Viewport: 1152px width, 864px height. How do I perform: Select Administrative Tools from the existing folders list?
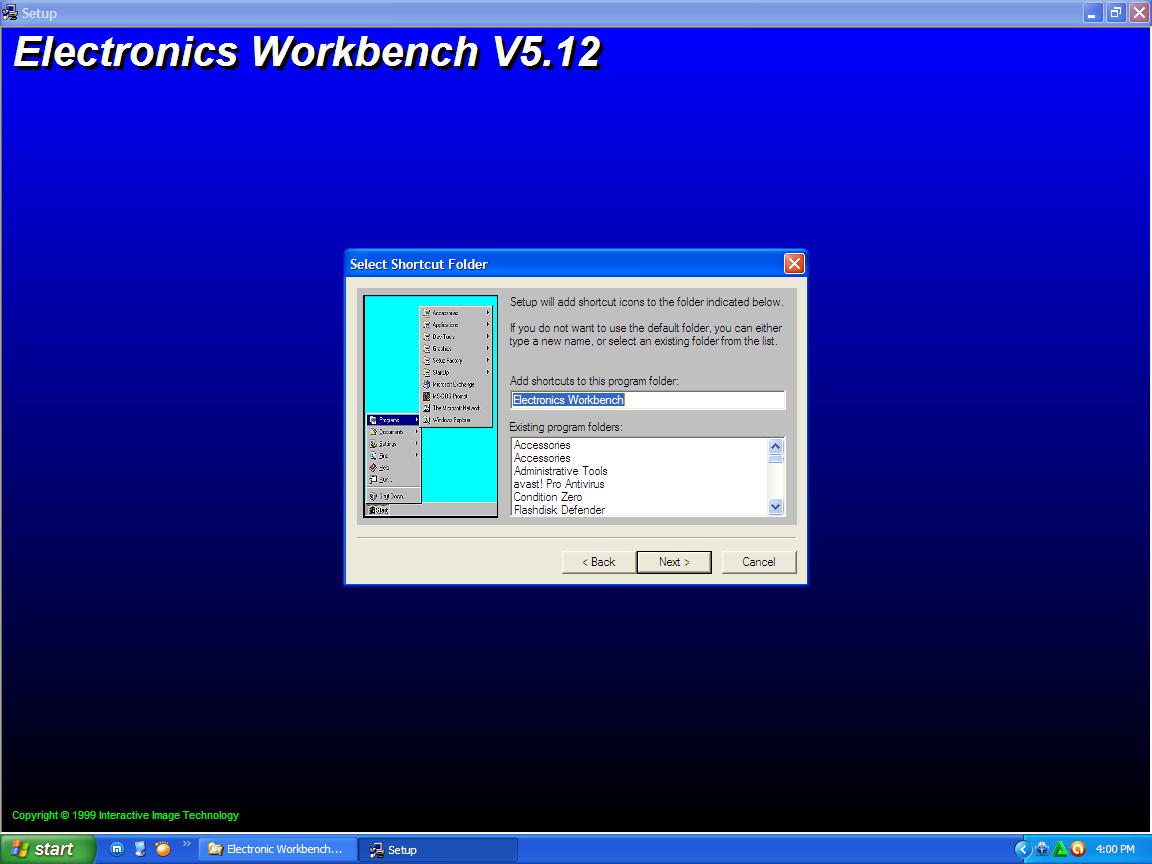560,470
